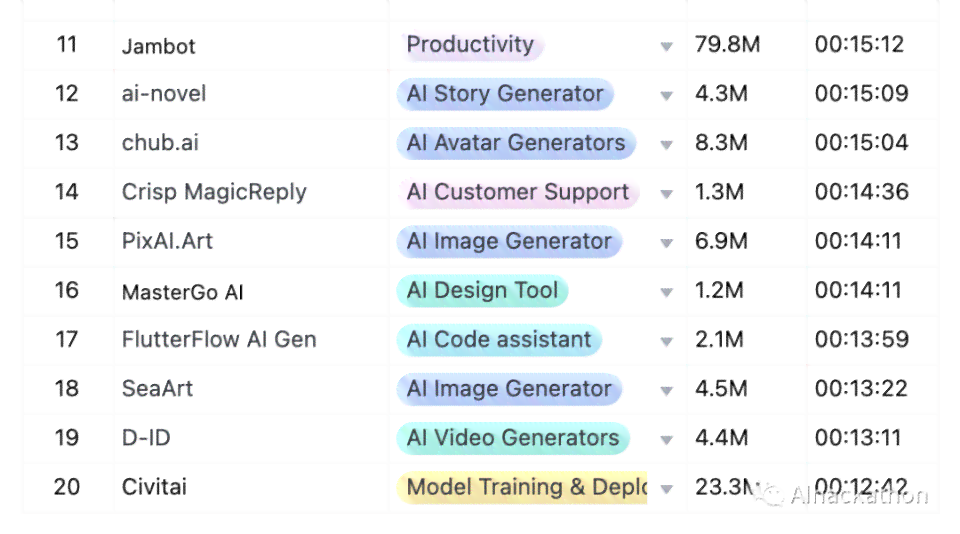The height and width of the screenshot is (534, 960).
Task: Open the dropdown arrow in Jambot row
Action: coord(667,46)
